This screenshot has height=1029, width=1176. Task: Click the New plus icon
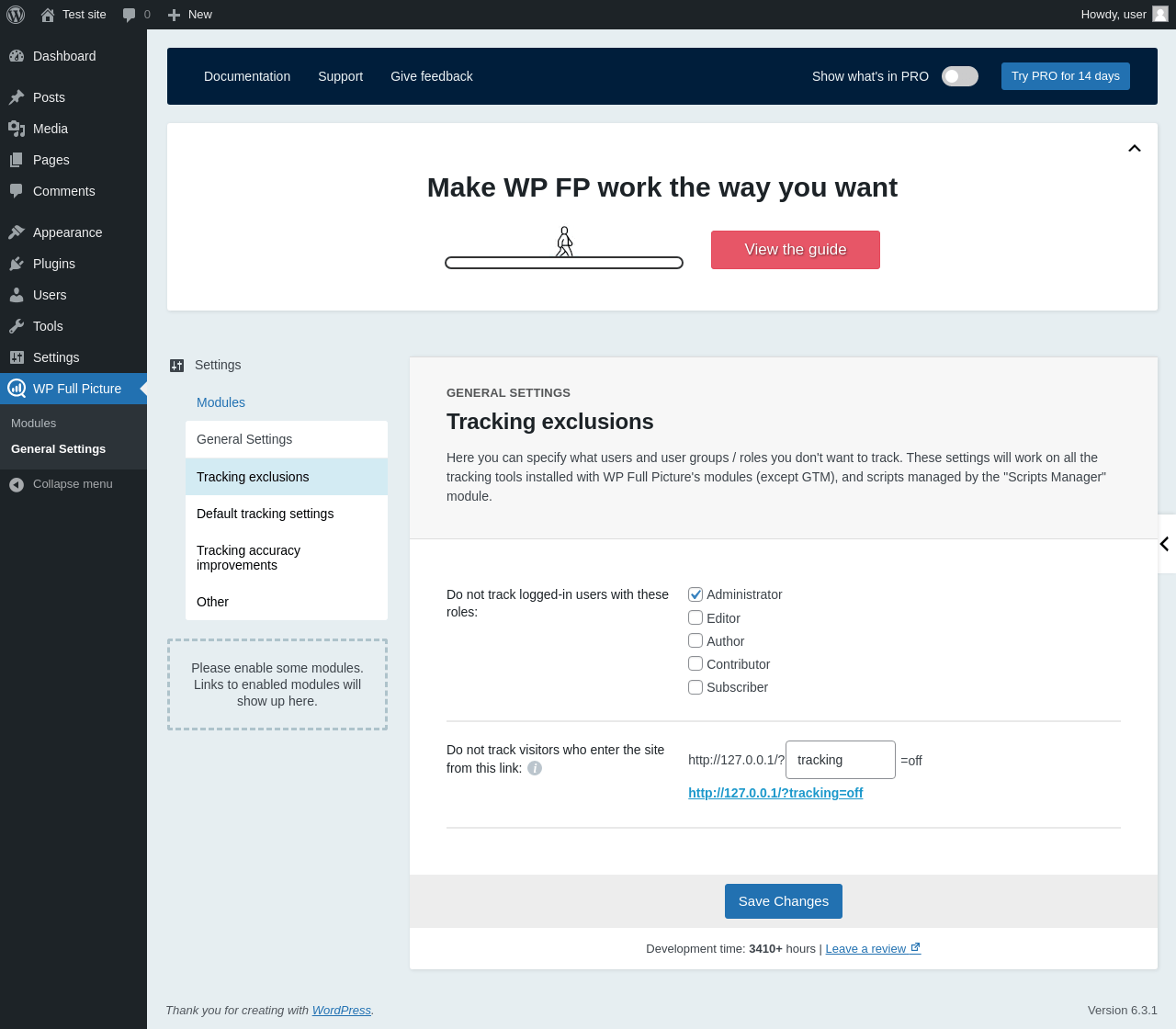174,15
